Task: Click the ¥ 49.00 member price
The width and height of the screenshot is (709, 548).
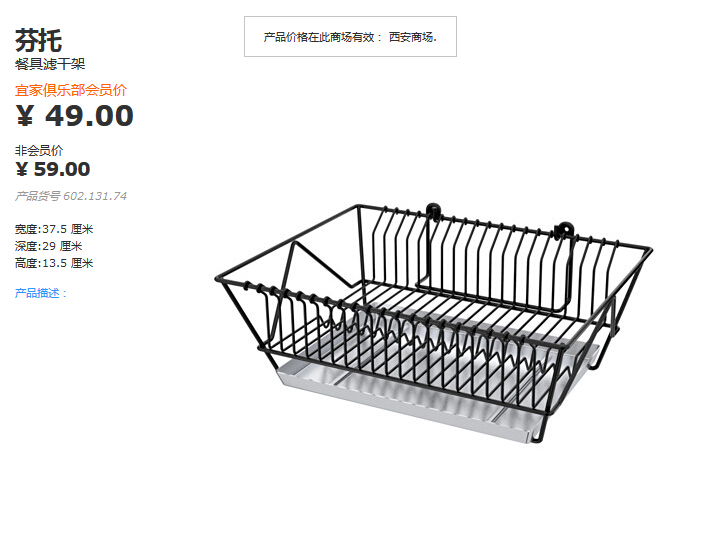Action: [x=75, y=116]
